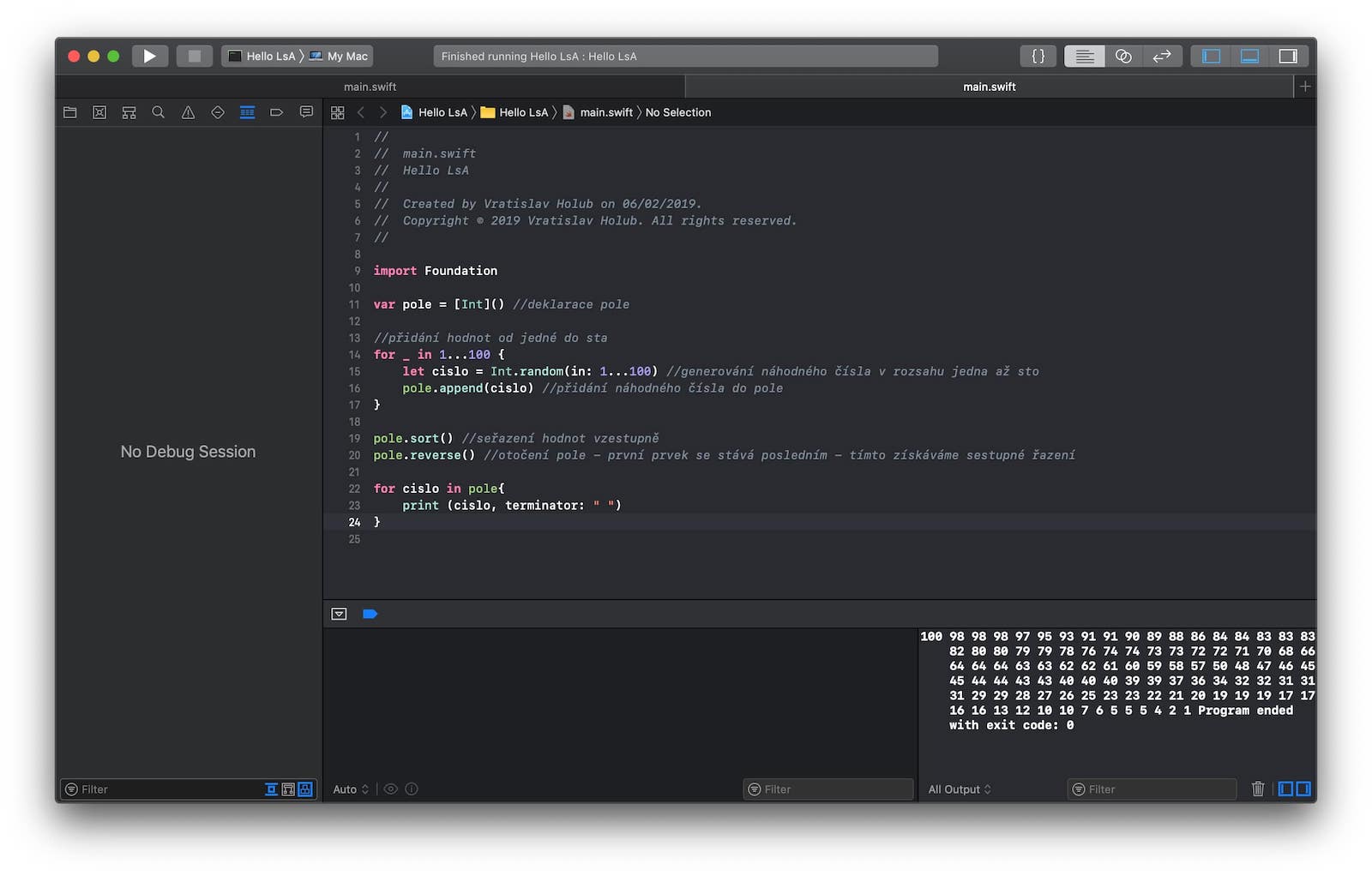The height and width of the screenshot is (876, 1372).
Task: Click the Stop button in toolbar
Action: tap(195, 57)
